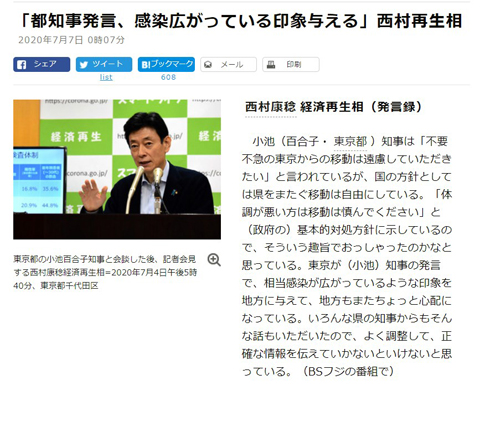This screenshot has height=422, width=480.
Task: Click the Twitter bird icon
Action: coord(84,65)
